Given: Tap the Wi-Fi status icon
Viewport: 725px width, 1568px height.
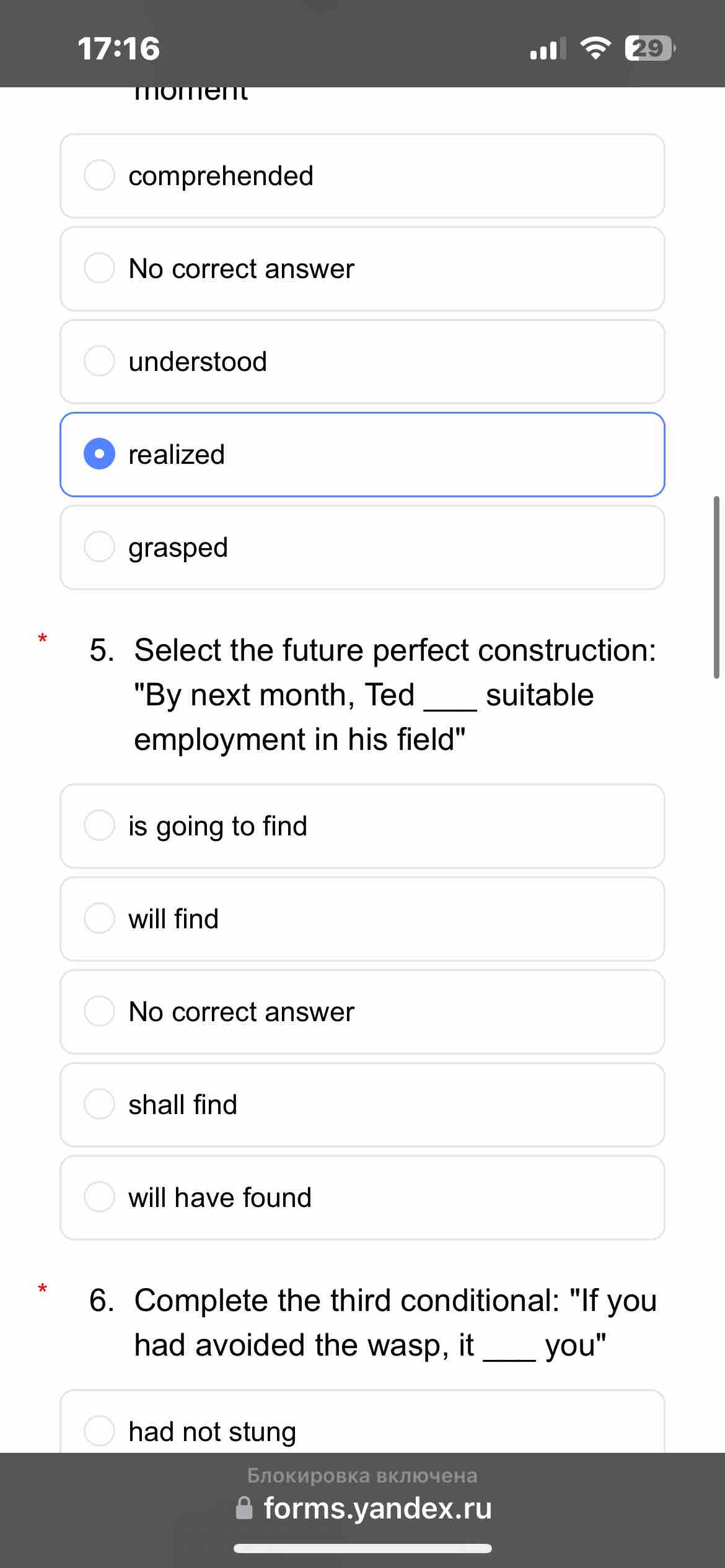Looking at the screenshot, I should [x=595, y=48].
